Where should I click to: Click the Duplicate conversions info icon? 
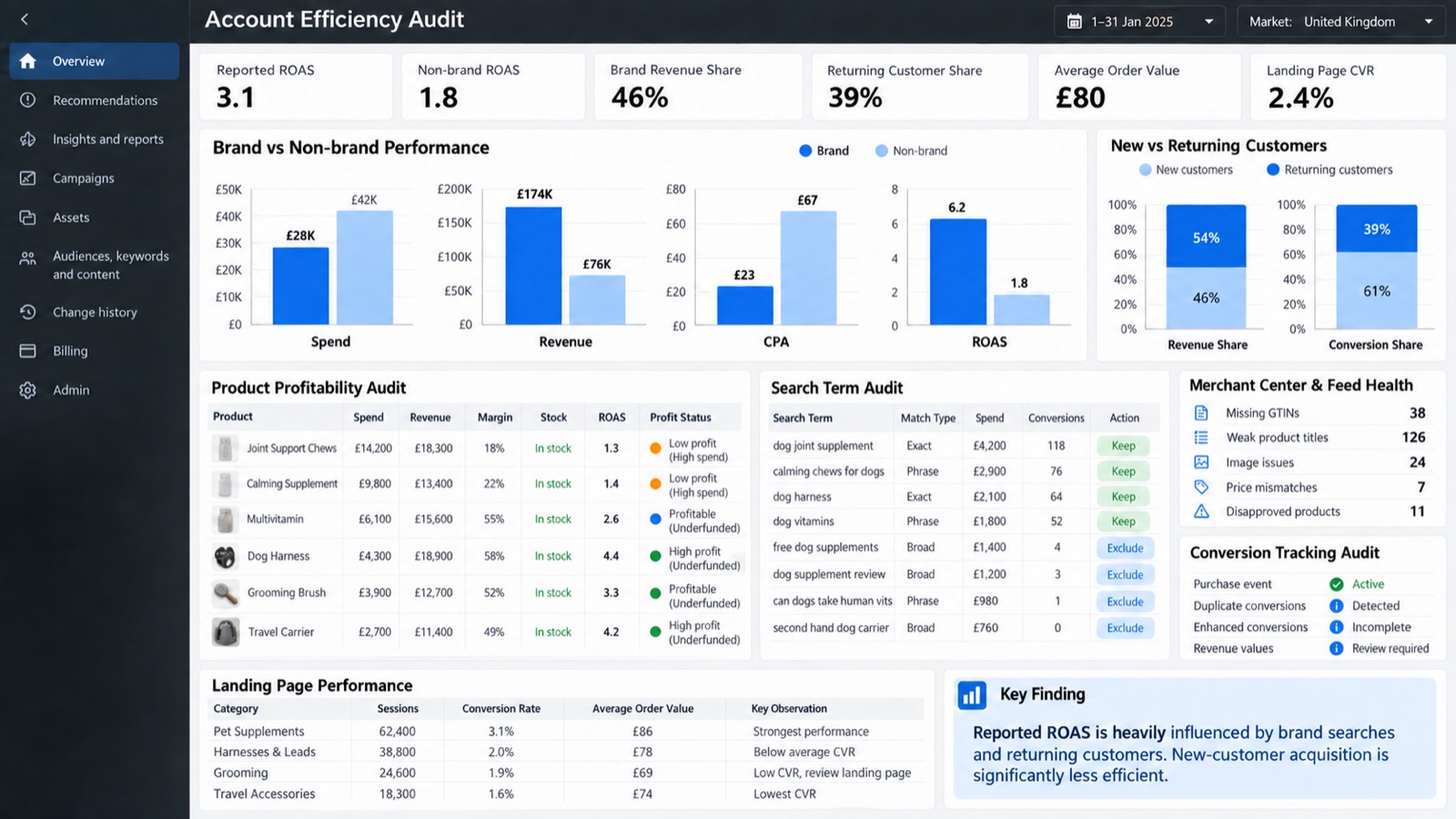coord(1337,606)
